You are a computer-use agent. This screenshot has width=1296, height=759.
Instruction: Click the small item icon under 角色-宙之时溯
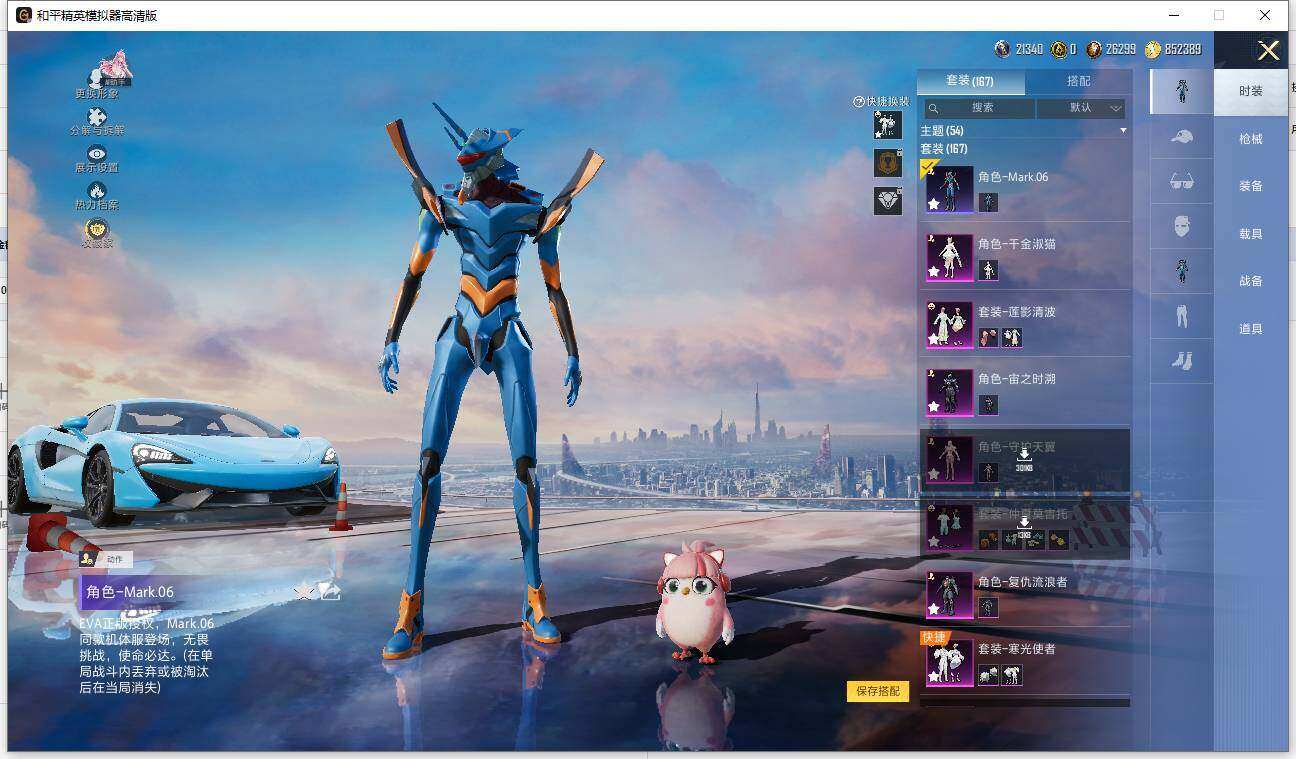point(988,405)
